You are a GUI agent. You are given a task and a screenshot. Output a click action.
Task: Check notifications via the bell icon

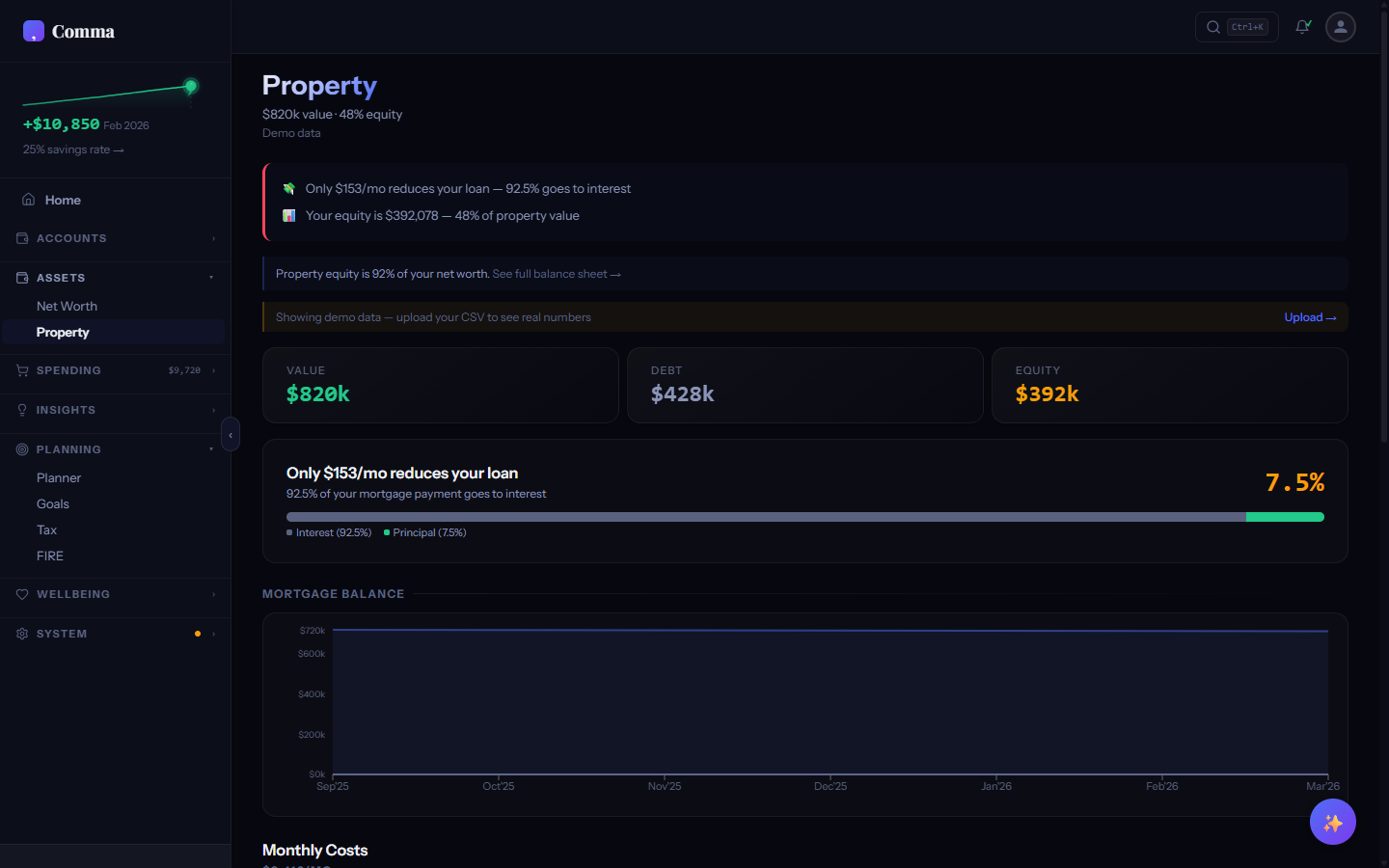point(1302,27)
